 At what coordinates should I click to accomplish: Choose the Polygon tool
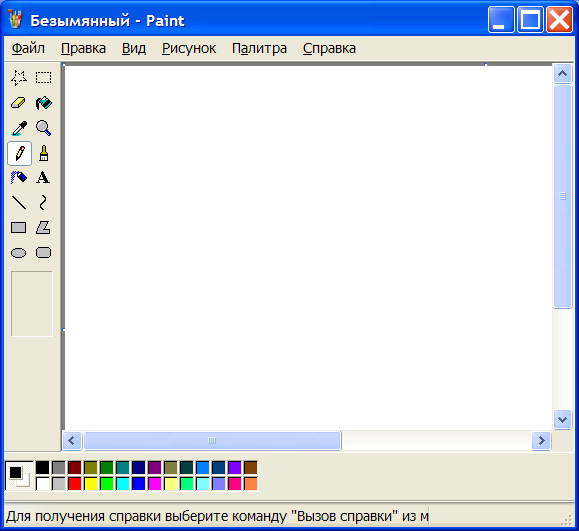coord(44,228)
